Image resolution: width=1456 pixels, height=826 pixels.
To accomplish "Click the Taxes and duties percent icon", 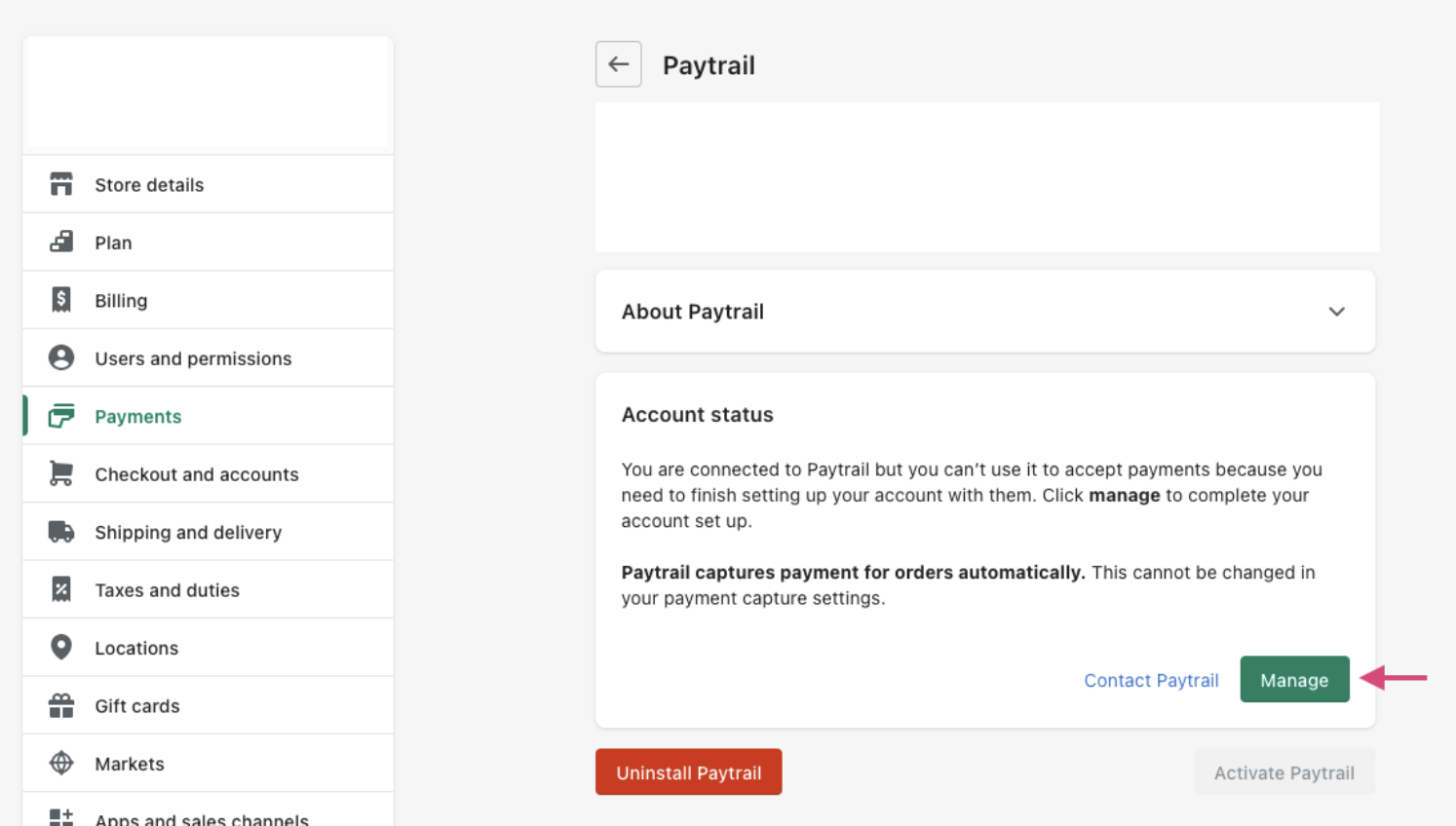I will pyautogui.click(x=61, y=589).
